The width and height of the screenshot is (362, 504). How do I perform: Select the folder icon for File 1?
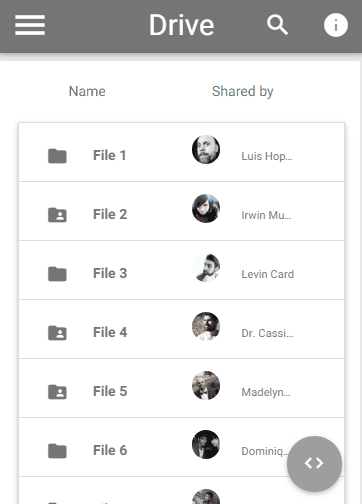coord(57,156)
